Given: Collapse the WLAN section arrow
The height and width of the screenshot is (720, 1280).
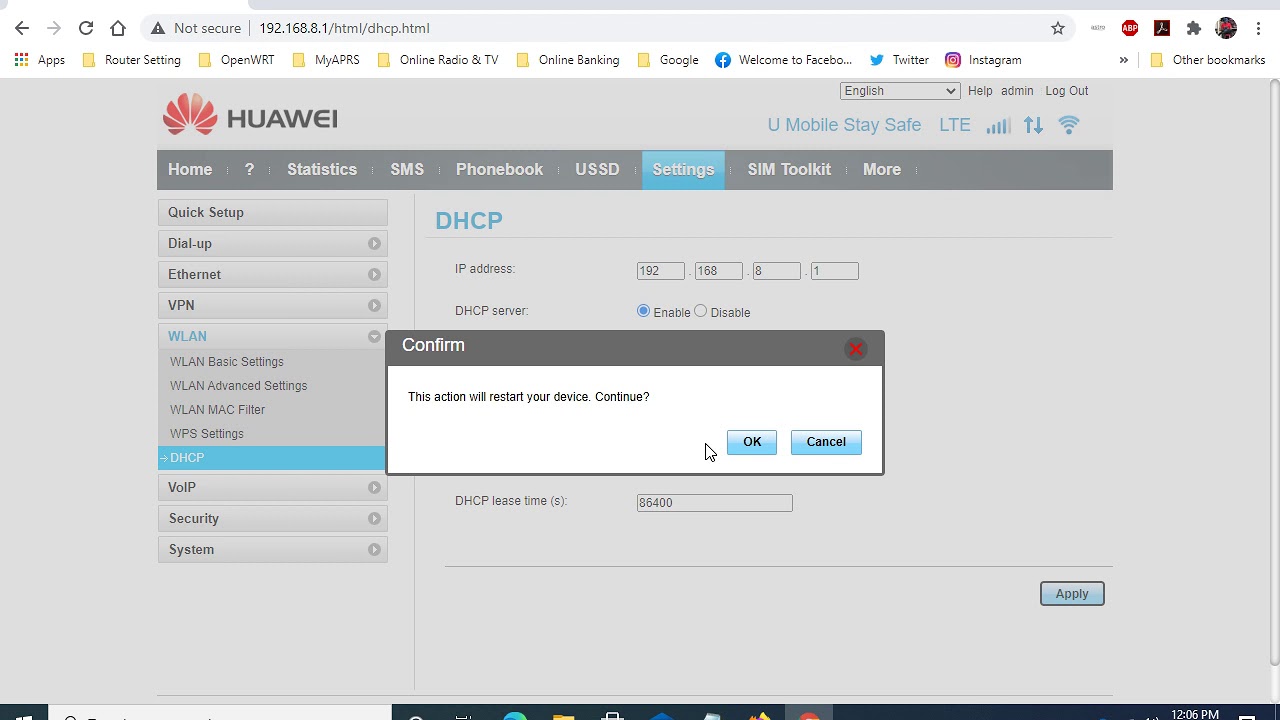Looking at the screenshot, I should coord(374,337).
